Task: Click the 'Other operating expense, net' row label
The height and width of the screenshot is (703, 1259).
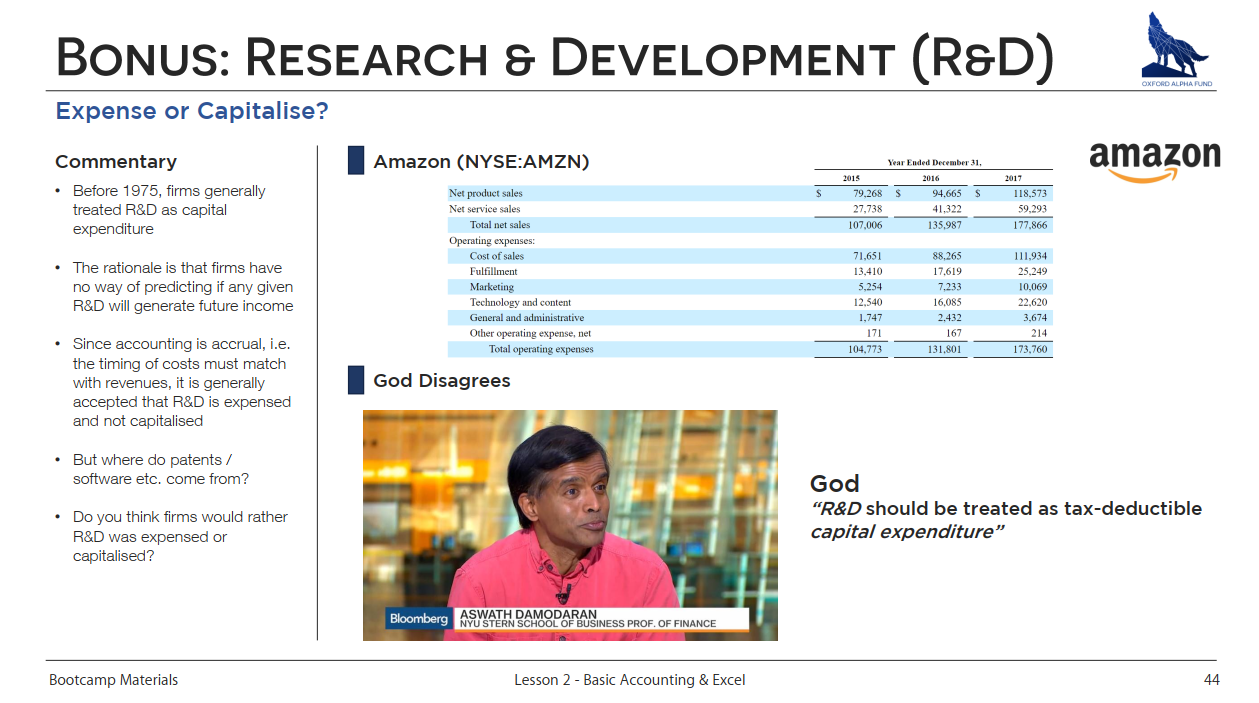Action: [x=531, y=333]
